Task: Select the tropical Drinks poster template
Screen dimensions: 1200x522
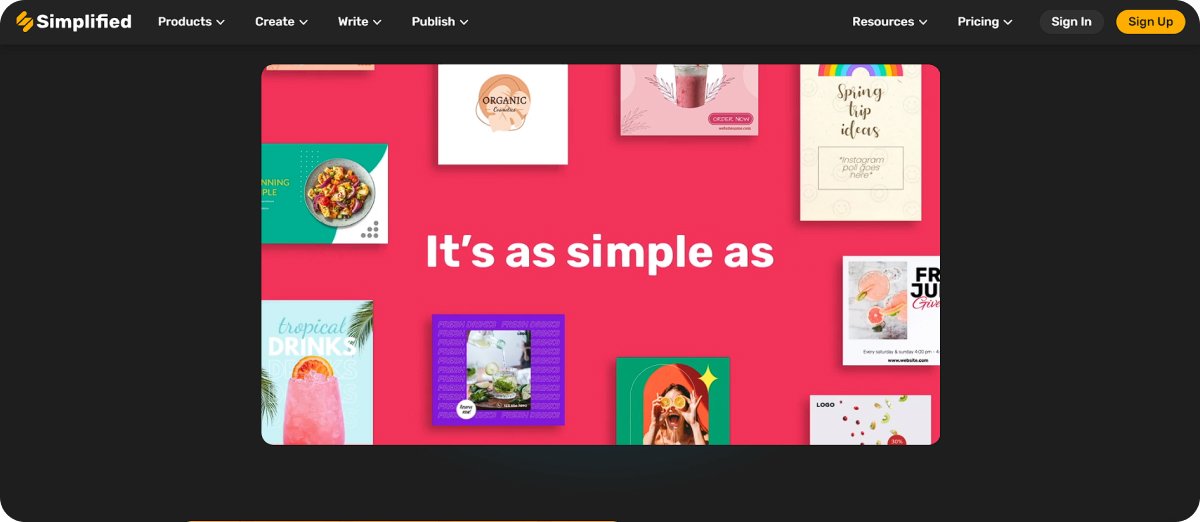Action: pyautogui.click(x=317, y=372)
